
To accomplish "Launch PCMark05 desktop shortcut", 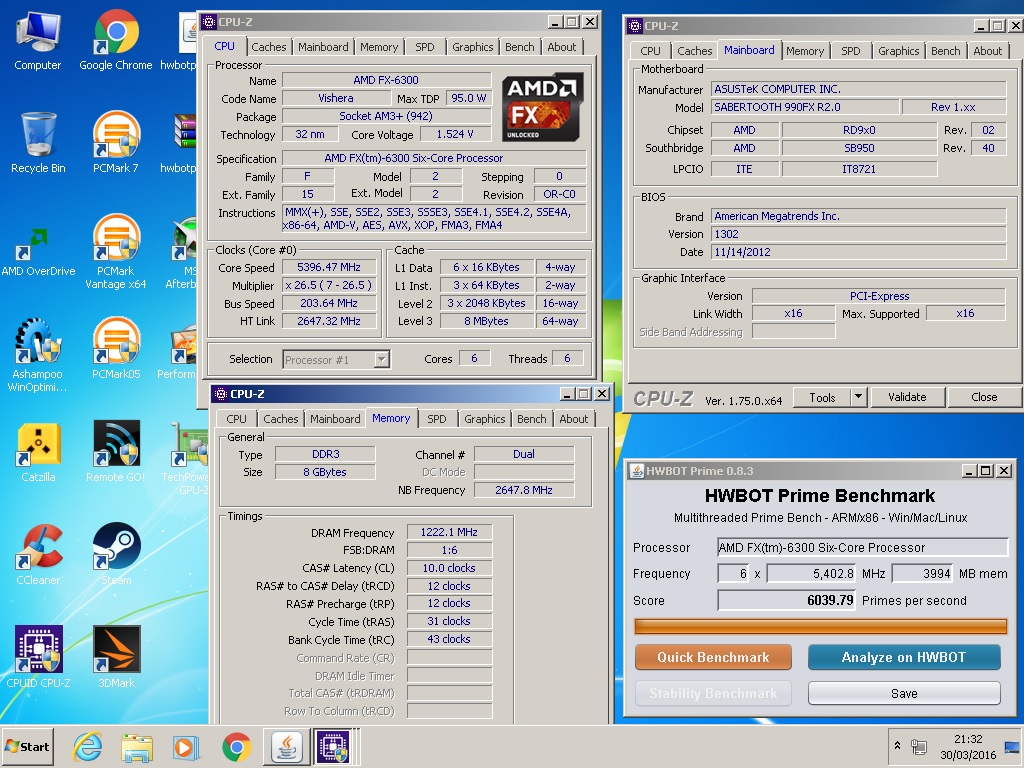I will pyautogui.click(x=116, y=348).
